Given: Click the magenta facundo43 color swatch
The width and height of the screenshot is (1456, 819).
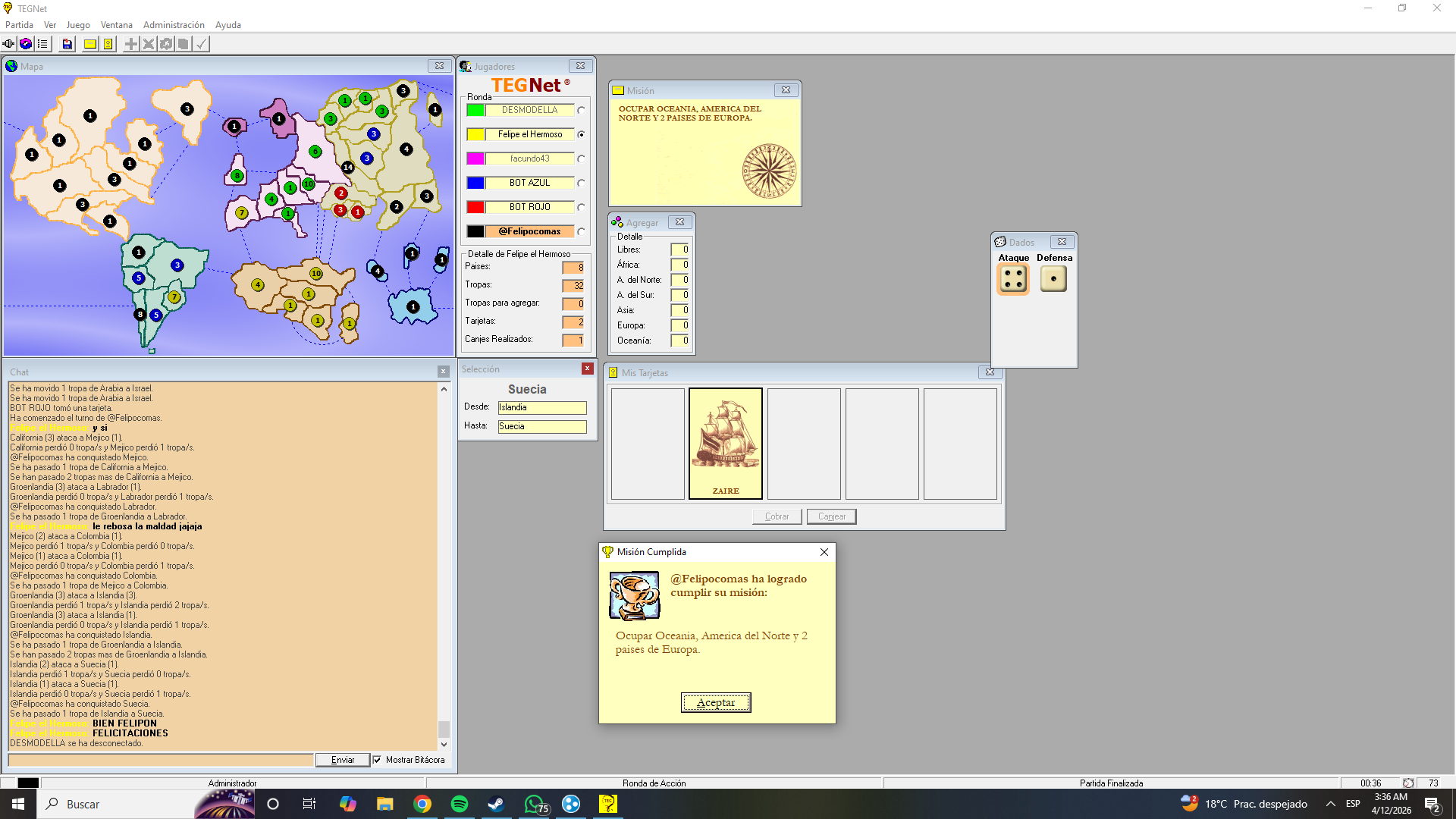Looking at the screenshot, I should (x=475, y=158).
